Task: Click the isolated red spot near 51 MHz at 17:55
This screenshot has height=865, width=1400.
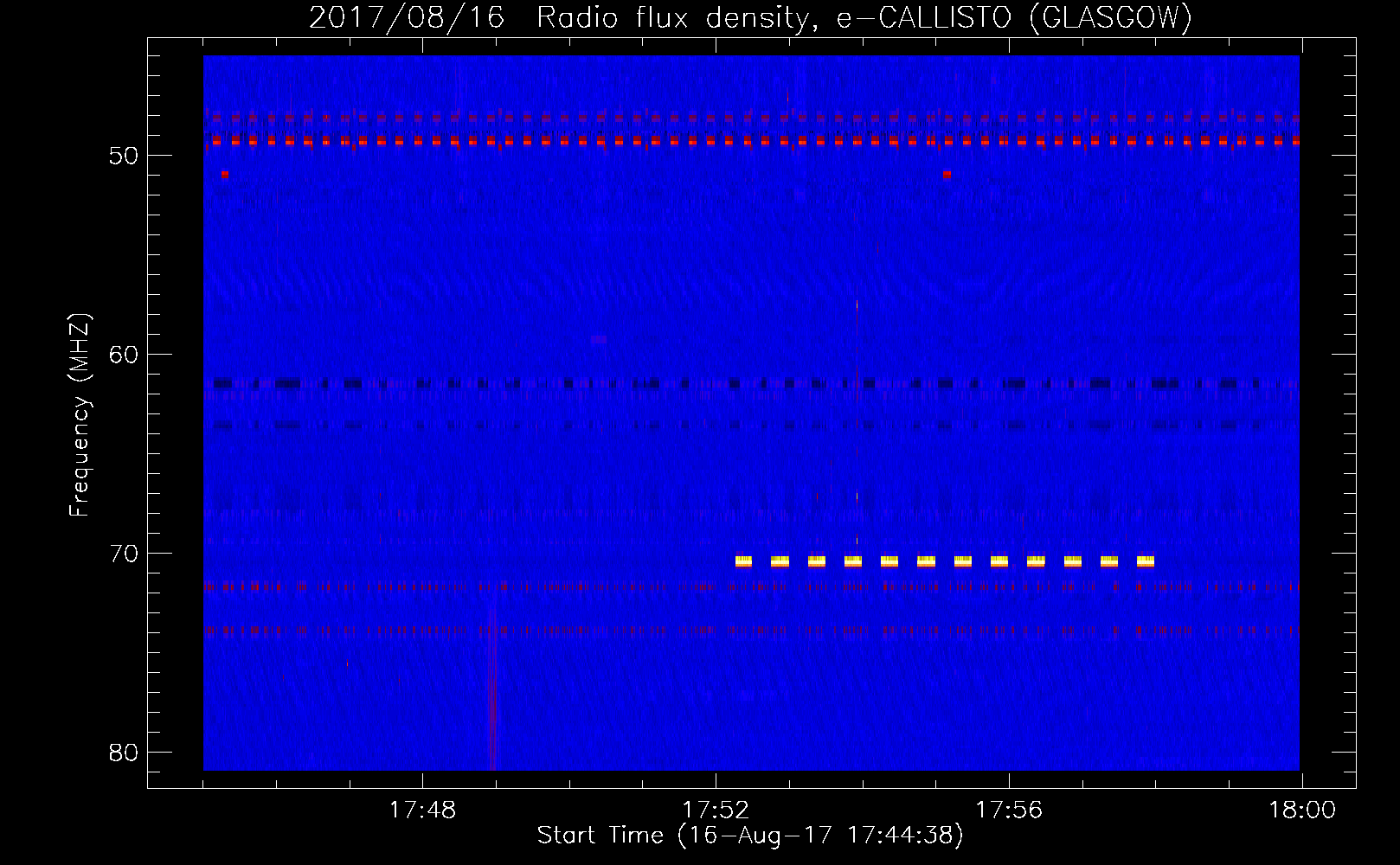Action: [x=947, y=174]
